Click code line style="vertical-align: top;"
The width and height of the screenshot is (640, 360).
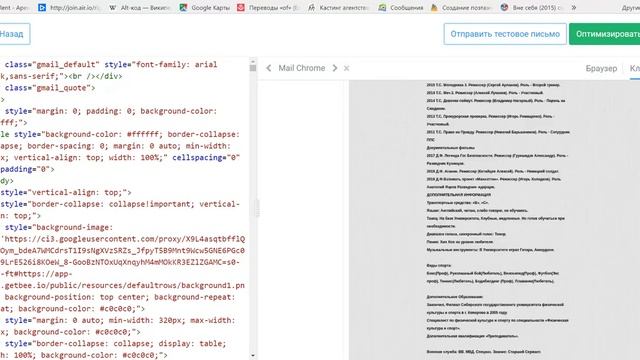click(x=66, y=192)
